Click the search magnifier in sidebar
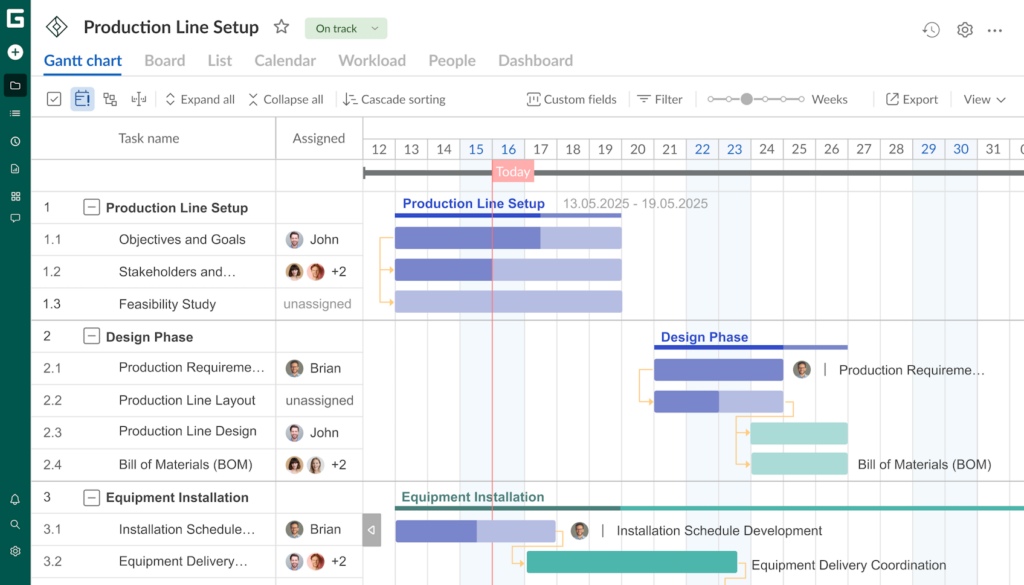 (15, 524)
